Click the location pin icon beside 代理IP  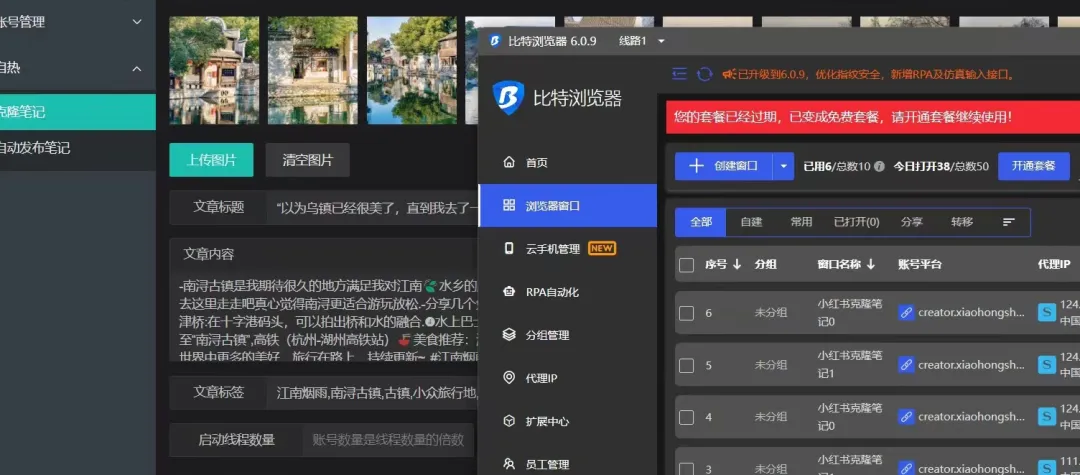coord(509,378)
